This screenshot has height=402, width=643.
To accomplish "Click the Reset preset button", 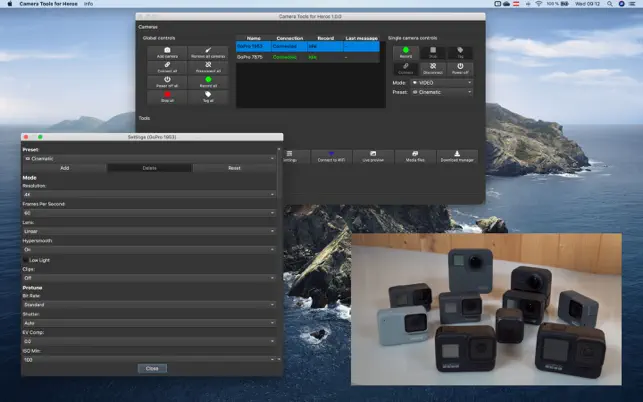I will (234, 168).
